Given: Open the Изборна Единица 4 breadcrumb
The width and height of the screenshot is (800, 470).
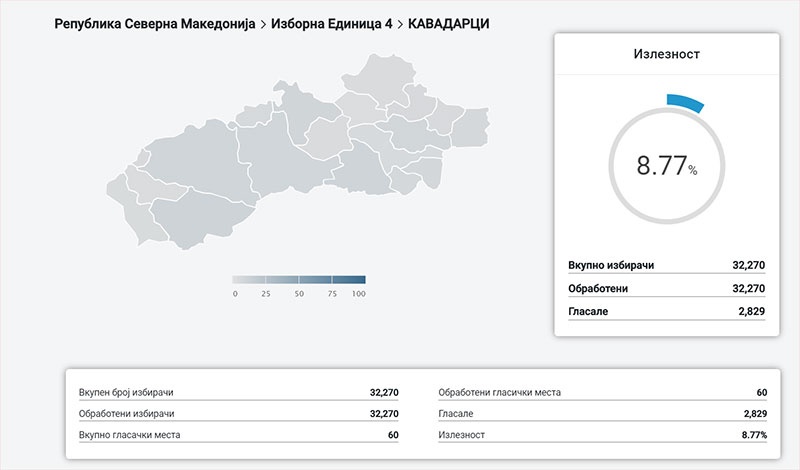Looking at the screenshot, I should coord(332,24).
